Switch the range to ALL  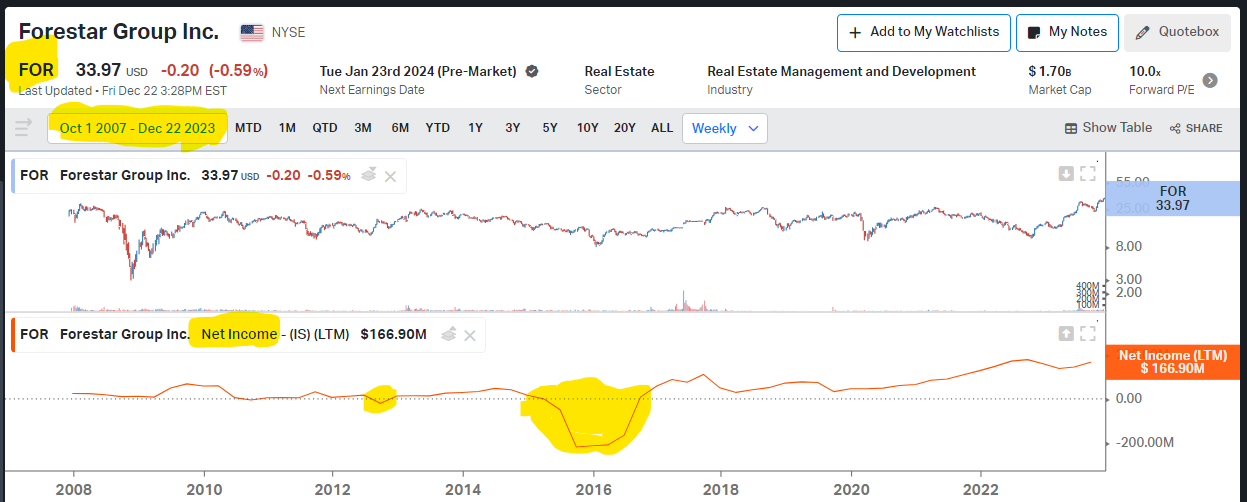tap(662, 128)
